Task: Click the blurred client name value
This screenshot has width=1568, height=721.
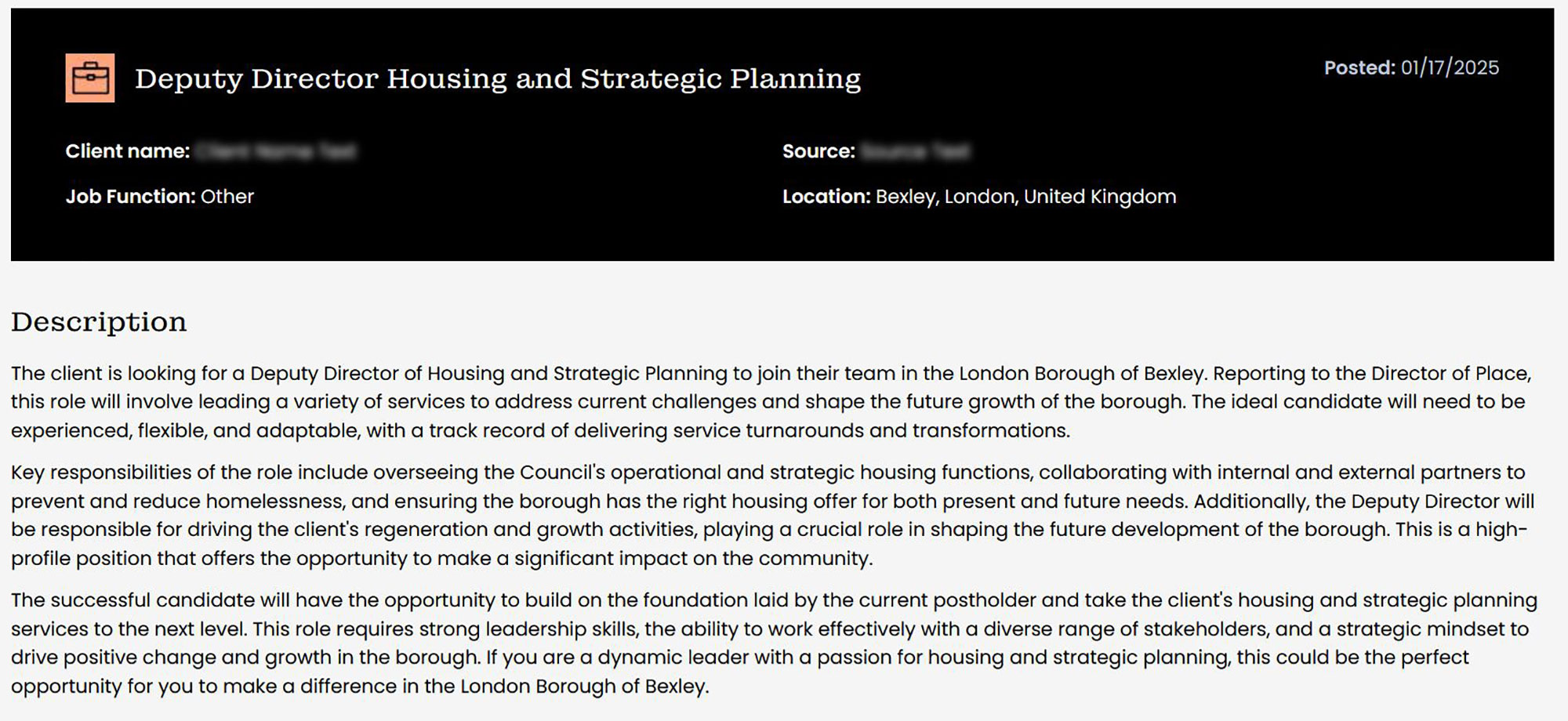Action: click(x=276, y=151)
